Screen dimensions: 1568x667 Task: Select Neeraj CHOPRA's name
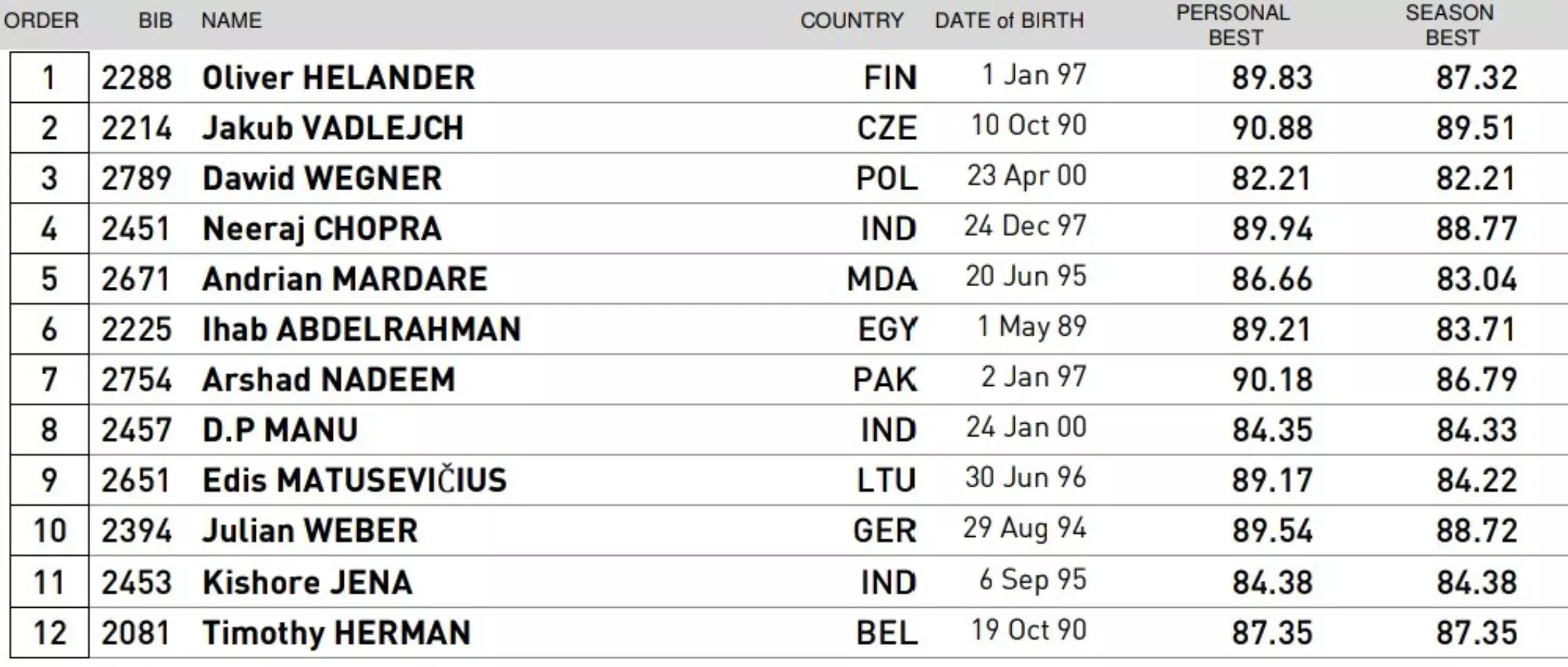[x=322, y=228]
